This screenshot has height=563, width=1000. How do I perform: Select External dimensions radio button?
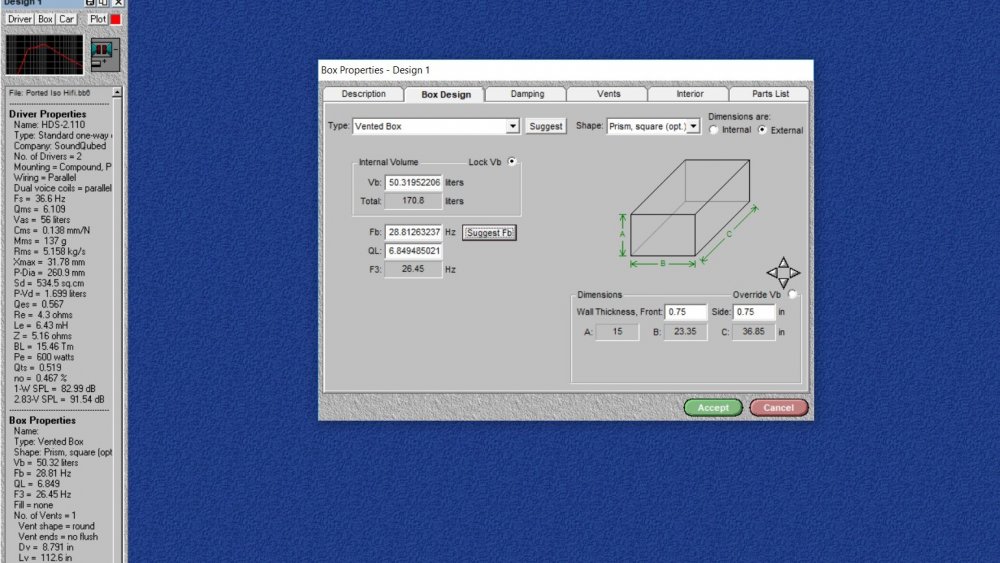762,130
